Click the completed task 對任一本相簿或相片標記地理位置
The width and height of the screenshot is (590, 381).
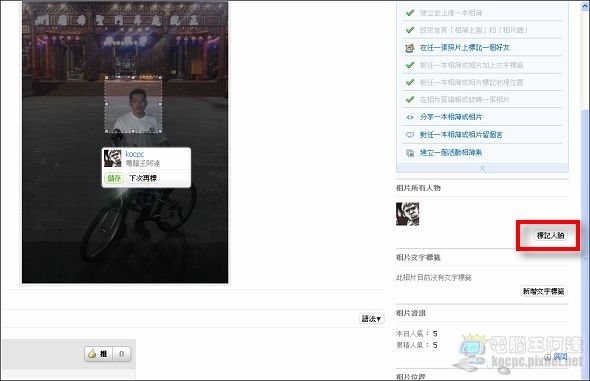coord(471,82)
